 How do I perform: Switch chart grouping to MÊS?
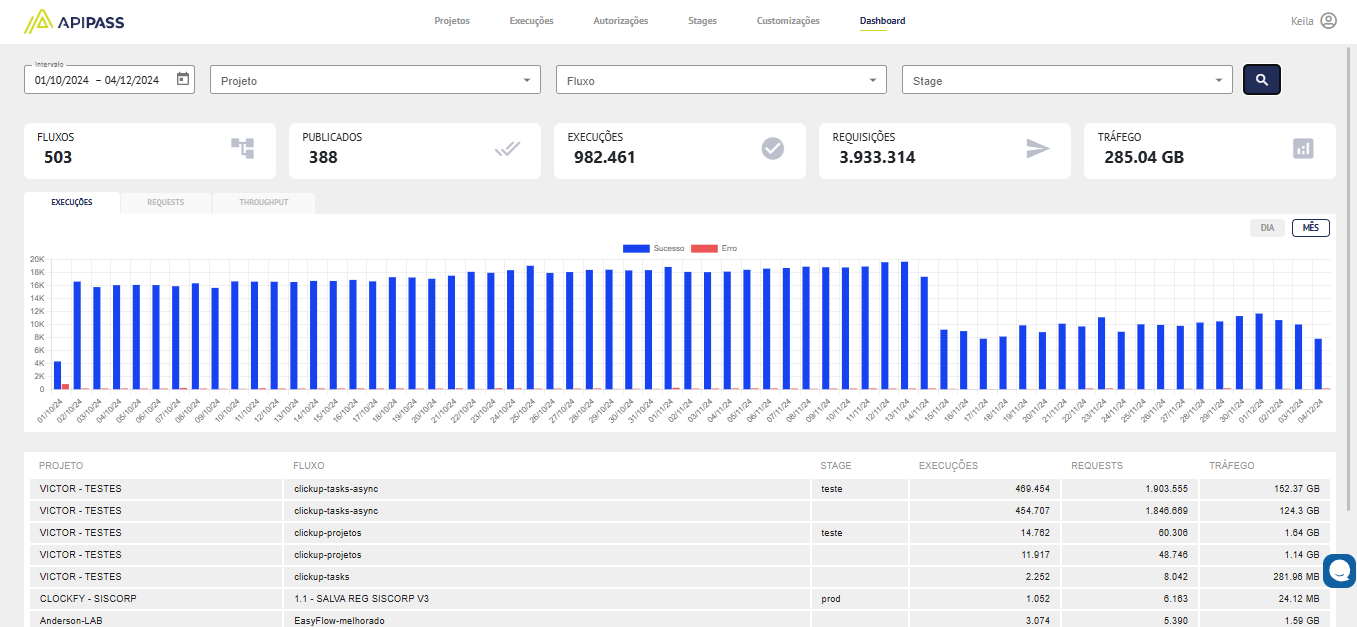click(x=1310, y=228)
